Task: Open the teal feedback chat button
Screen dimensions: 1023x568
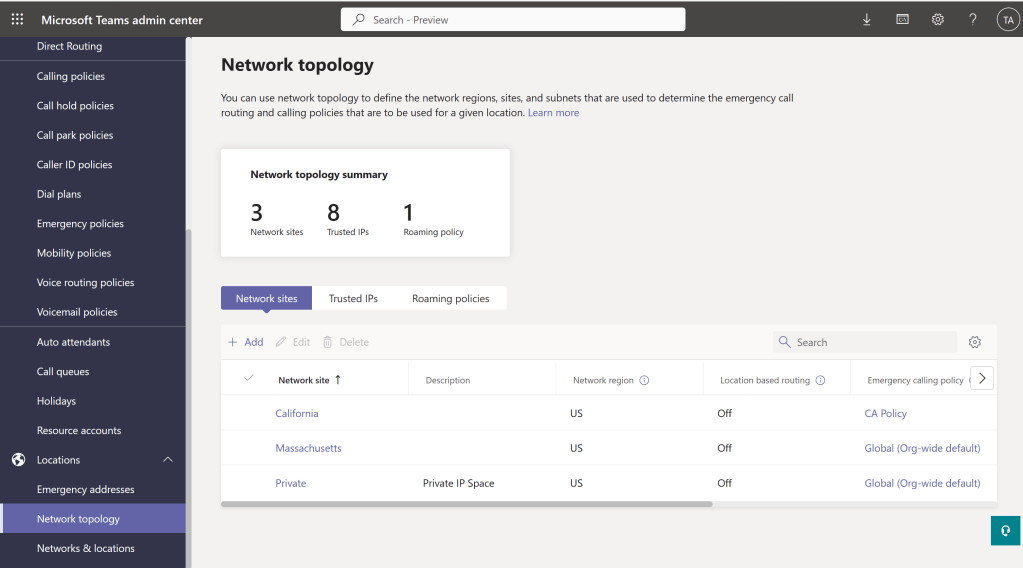Action: point(1005,530)
